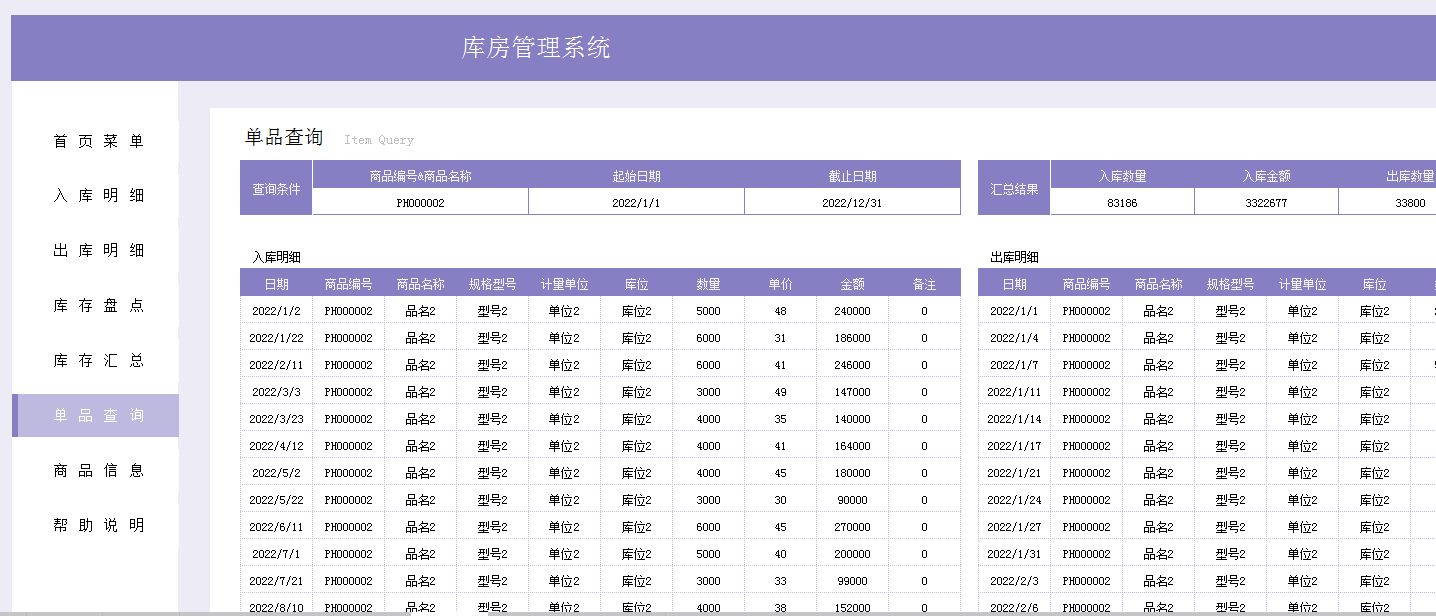Viewport: 1436px width, 616px height.
Task: Open the 首页菜单 sidebar item
Action: (98, 141)
